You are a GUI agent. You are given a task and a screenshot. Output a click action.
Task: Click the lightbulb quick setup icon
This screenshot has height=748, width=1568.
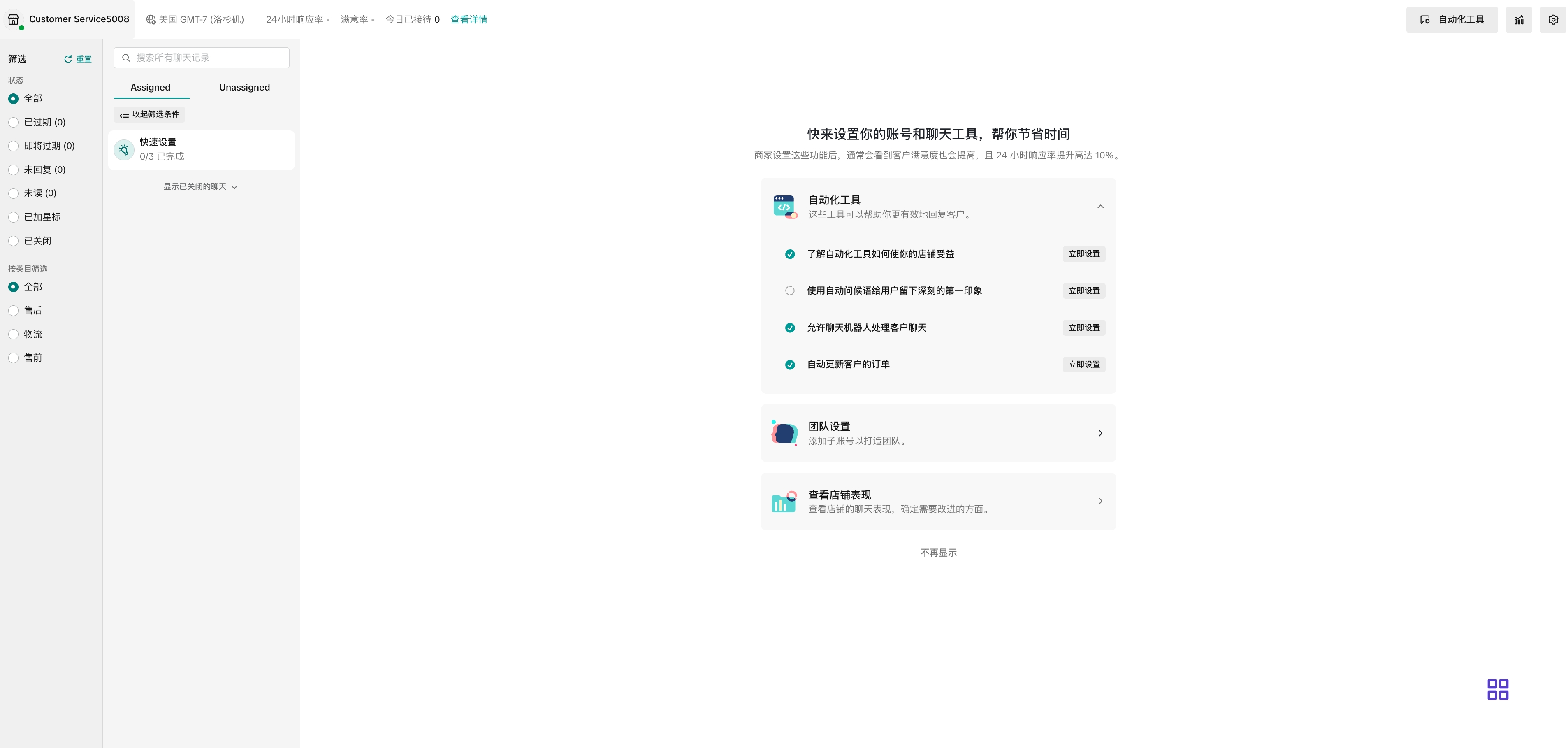[x=124, y=150]
